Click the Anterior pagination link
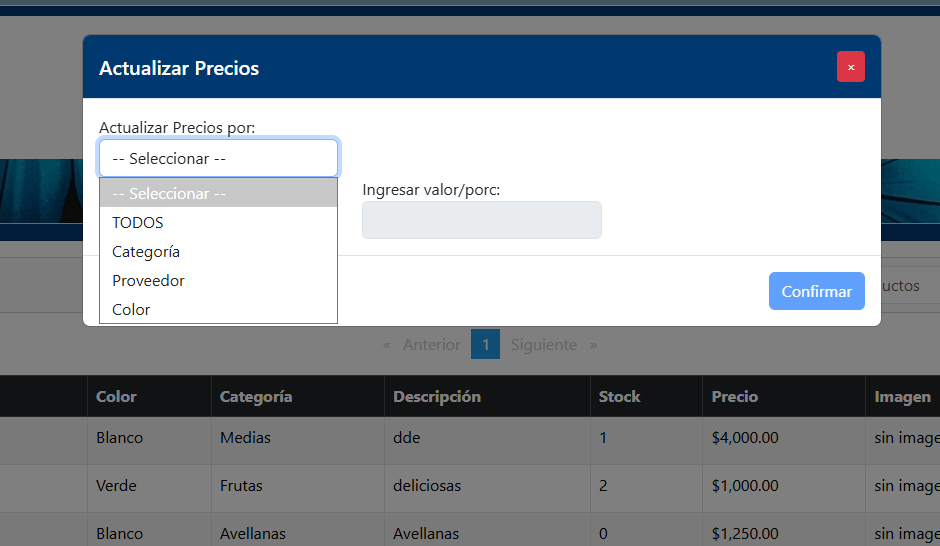940x546 pixels. click(x=431, y=345)
